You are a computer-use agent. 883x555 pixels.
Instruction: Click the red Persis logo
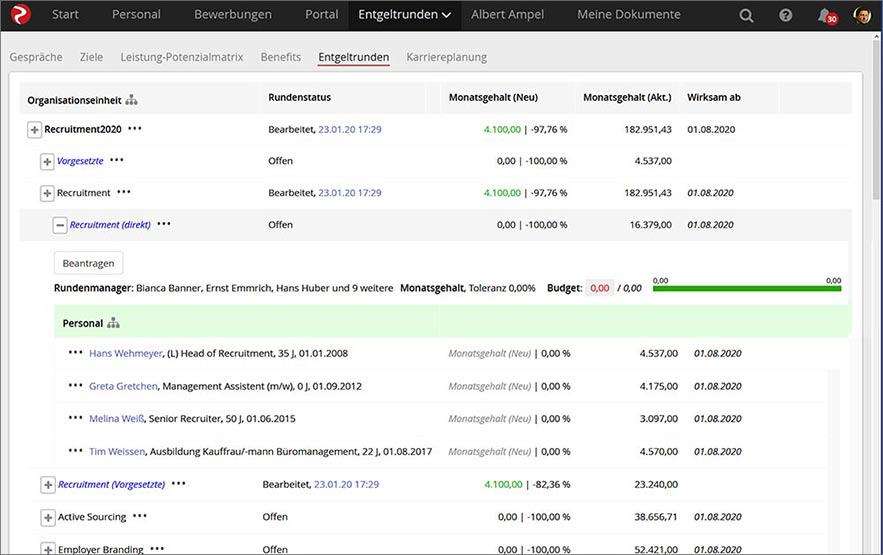click(20, 14)
